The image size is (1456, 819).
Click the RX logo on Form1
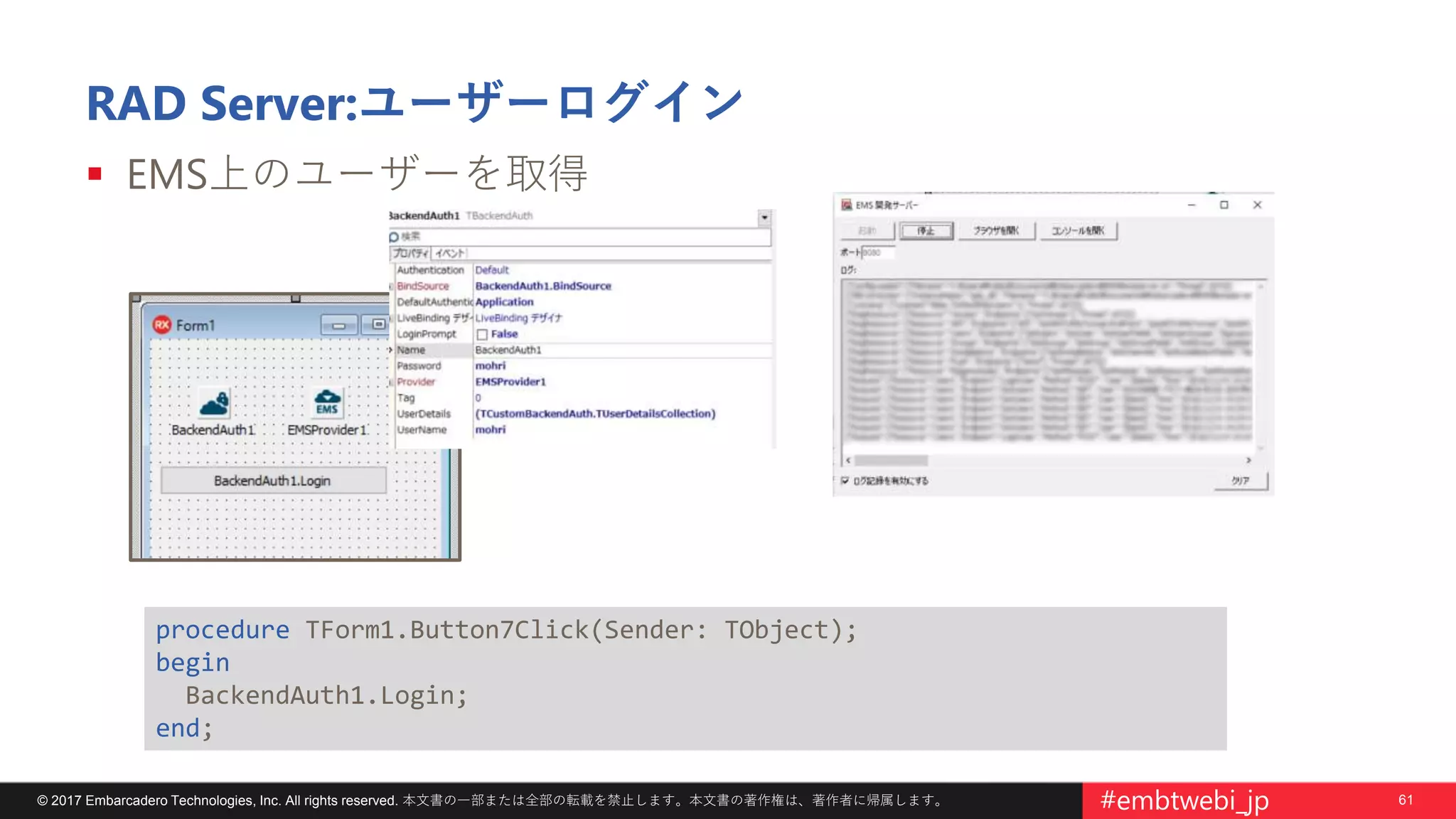[162, 325]
